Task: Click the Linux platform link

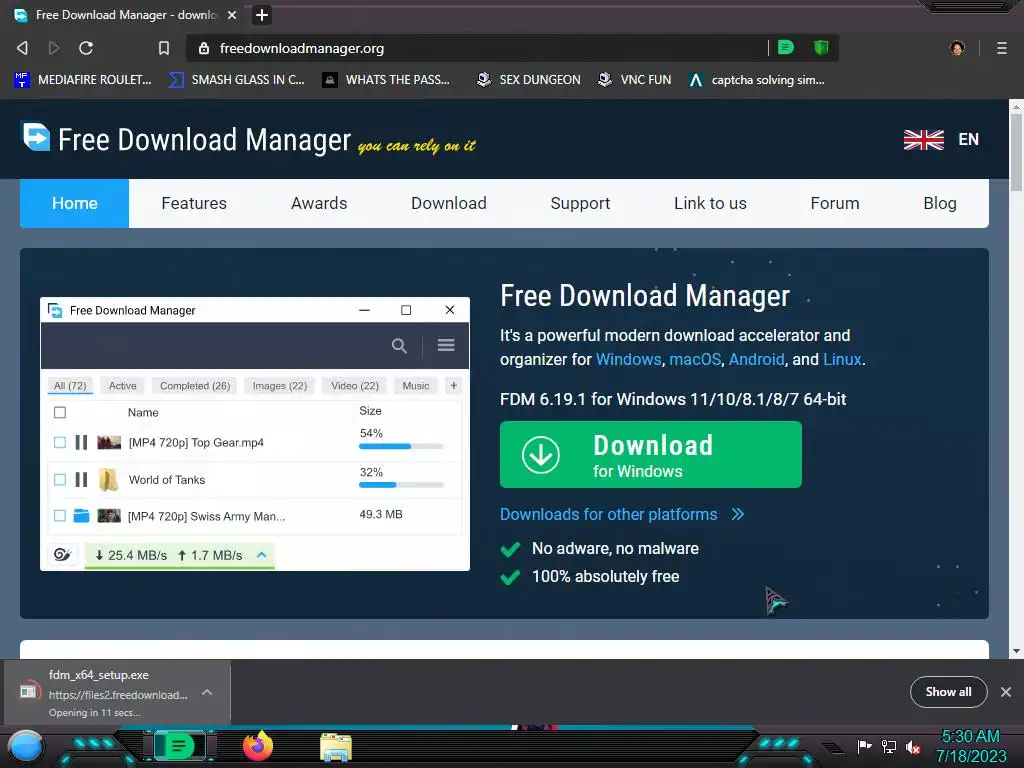Action: [x=842, y=359]
